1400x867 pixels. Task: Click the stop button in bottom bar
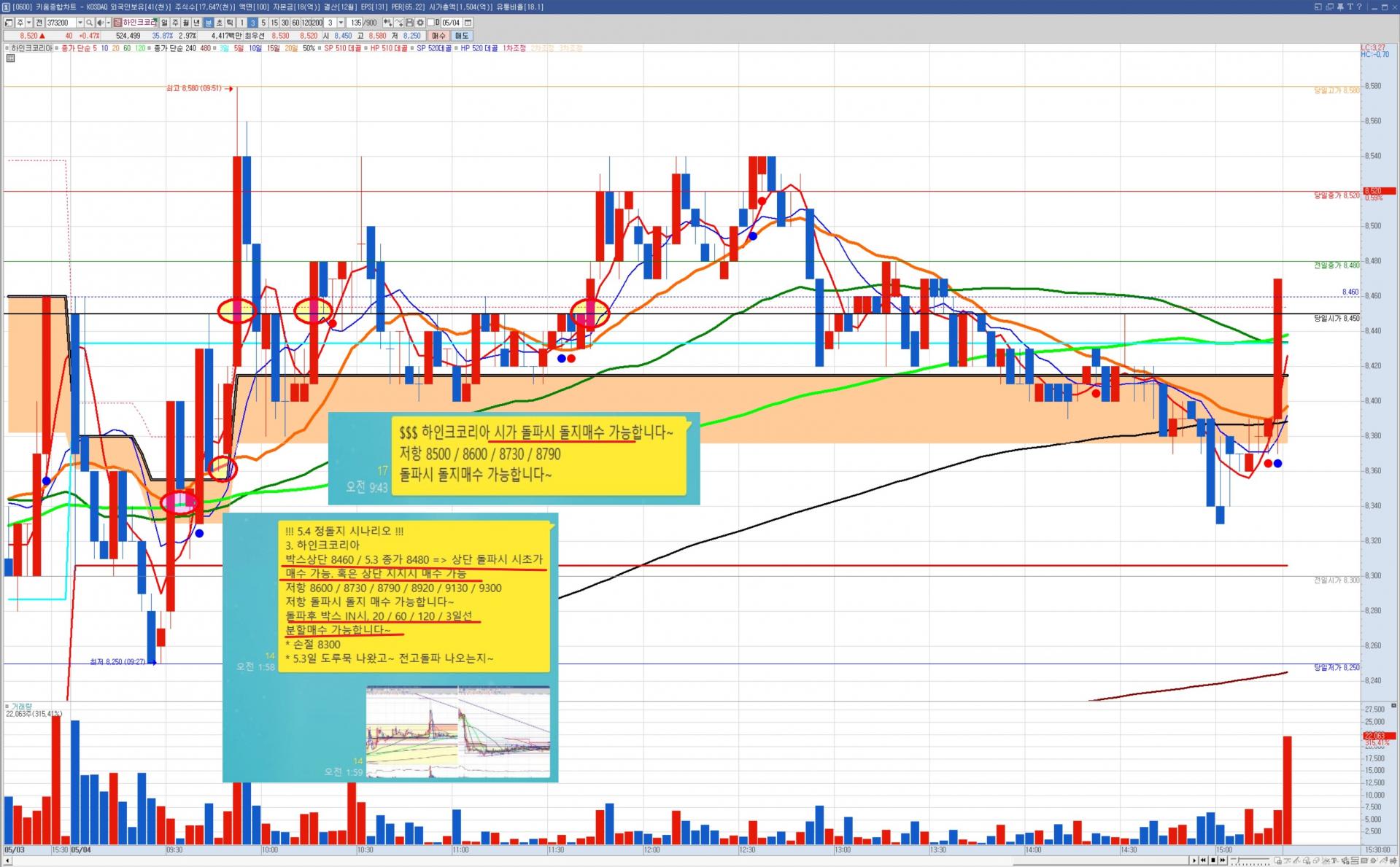point(1213,860)
